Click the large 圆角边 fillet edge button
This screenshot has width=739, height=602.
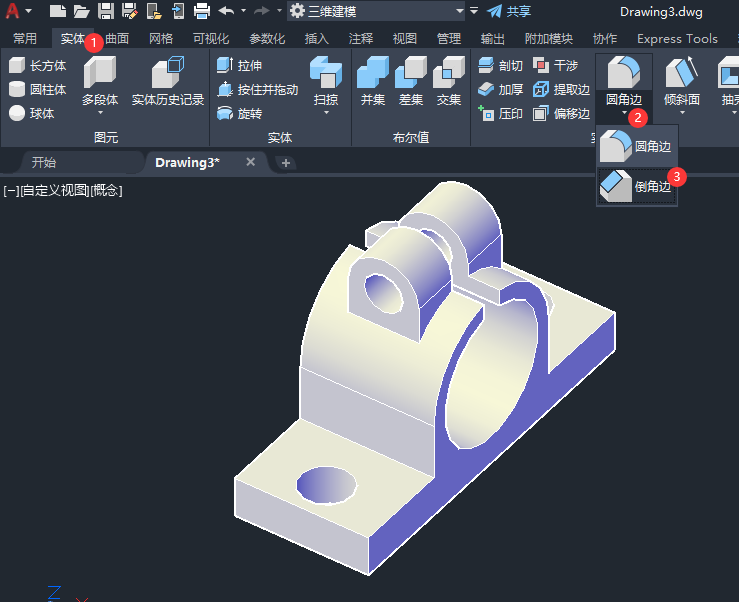[x=624, y=80]
